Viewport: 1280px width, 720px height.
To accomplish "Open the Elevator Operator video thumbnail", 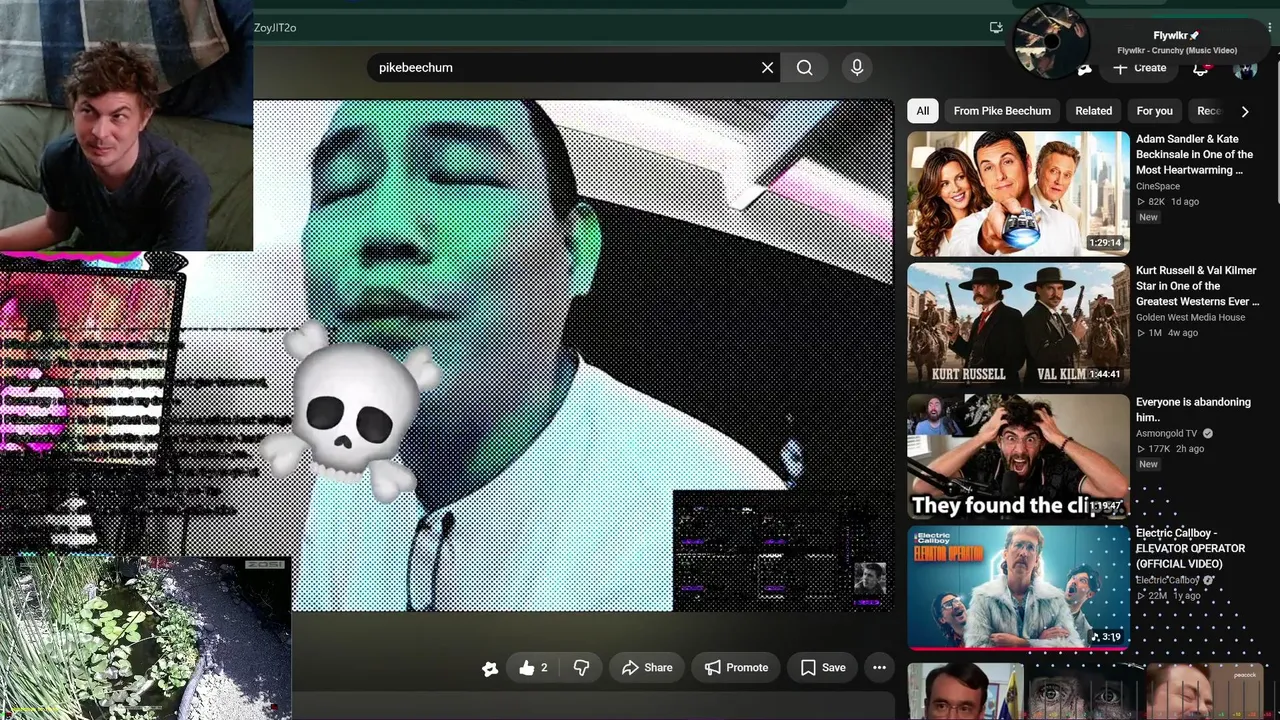I will [x=1018, y=587].
